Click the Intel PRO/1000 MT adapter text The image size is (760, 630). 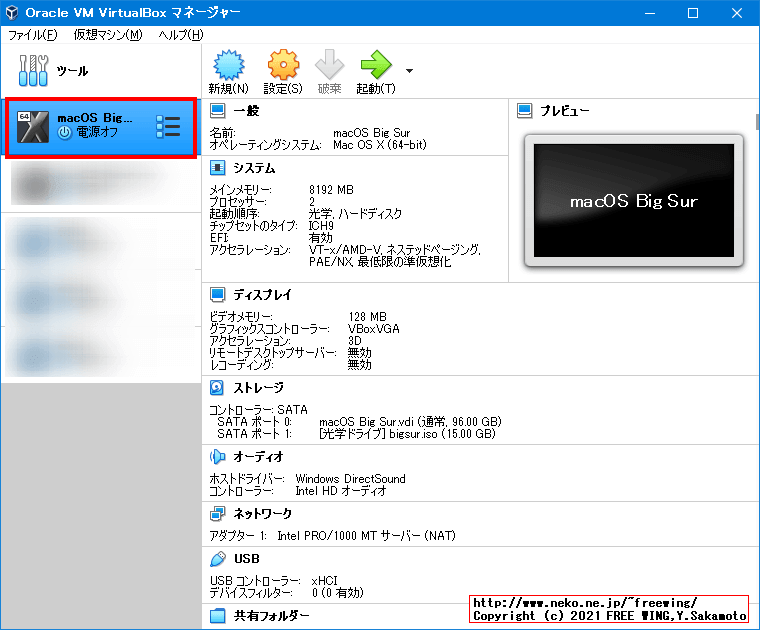coord(366,536)
